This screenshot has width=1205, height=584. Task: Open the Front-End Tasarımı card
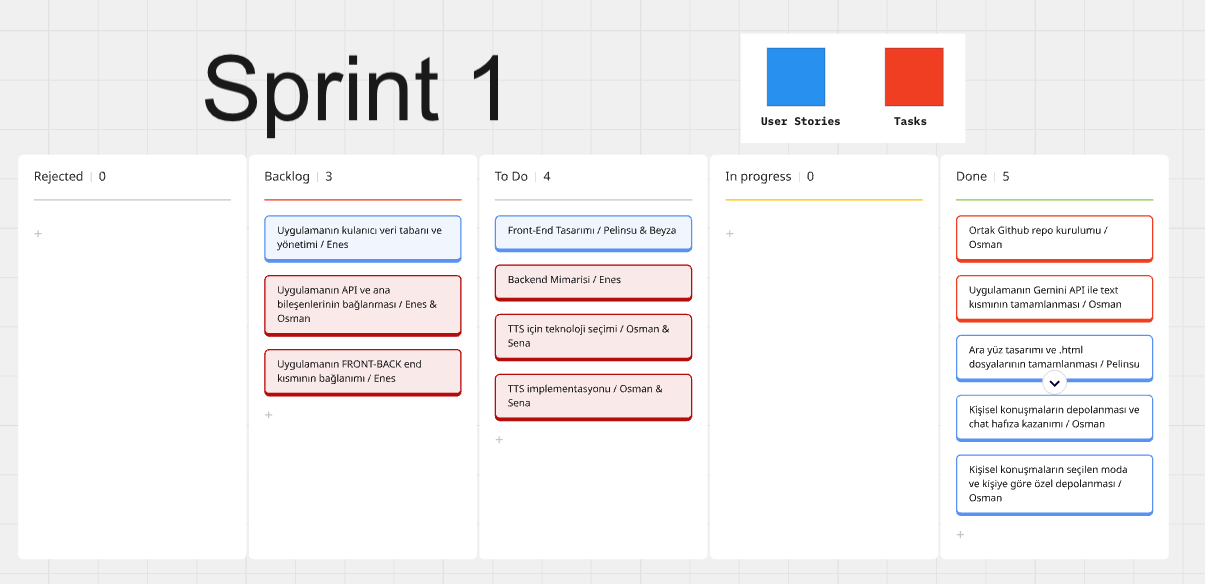click(593, 233)
